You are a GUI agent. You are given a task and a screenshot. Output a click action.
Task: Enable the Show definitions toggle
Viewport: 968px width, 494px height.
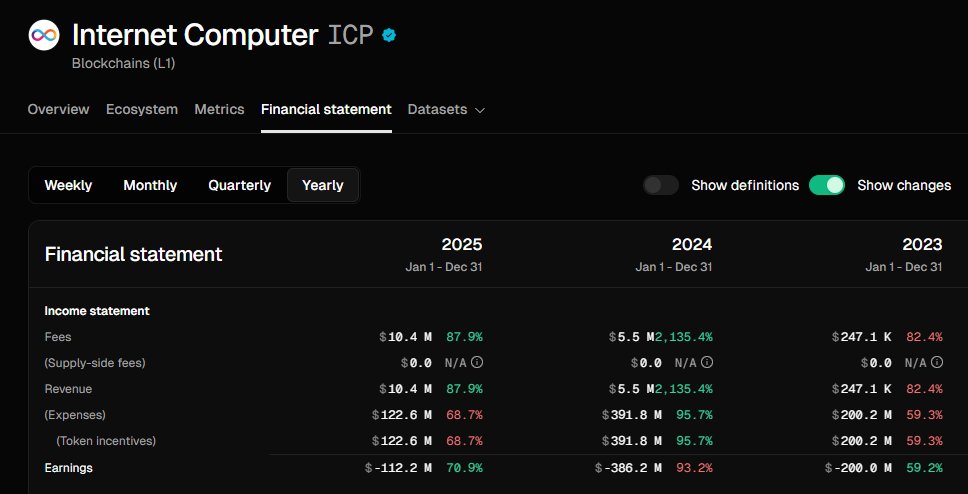pos(660,185)
